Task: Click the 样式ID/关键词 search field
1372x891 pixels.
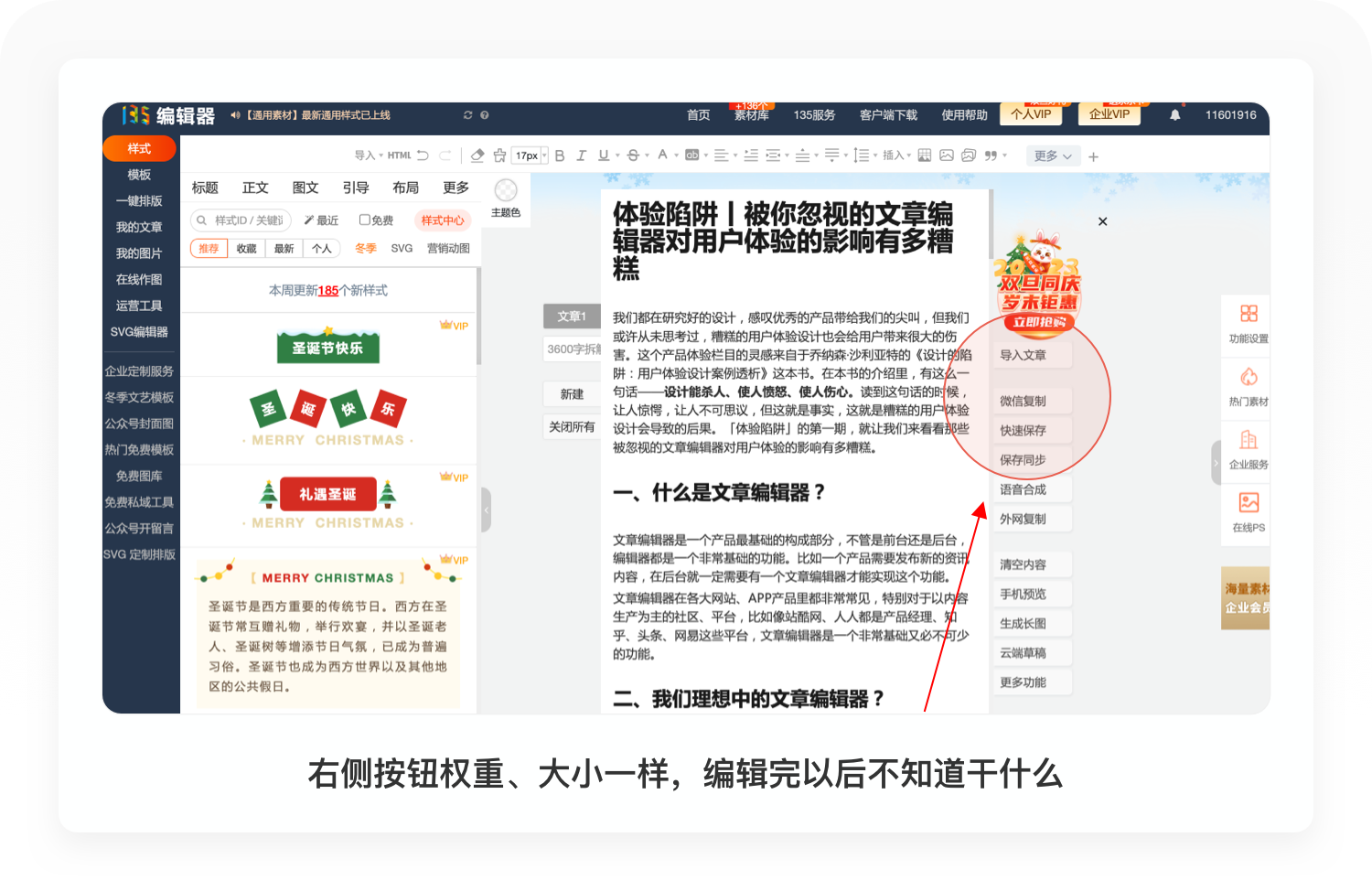Action: (x=241, y=220)
